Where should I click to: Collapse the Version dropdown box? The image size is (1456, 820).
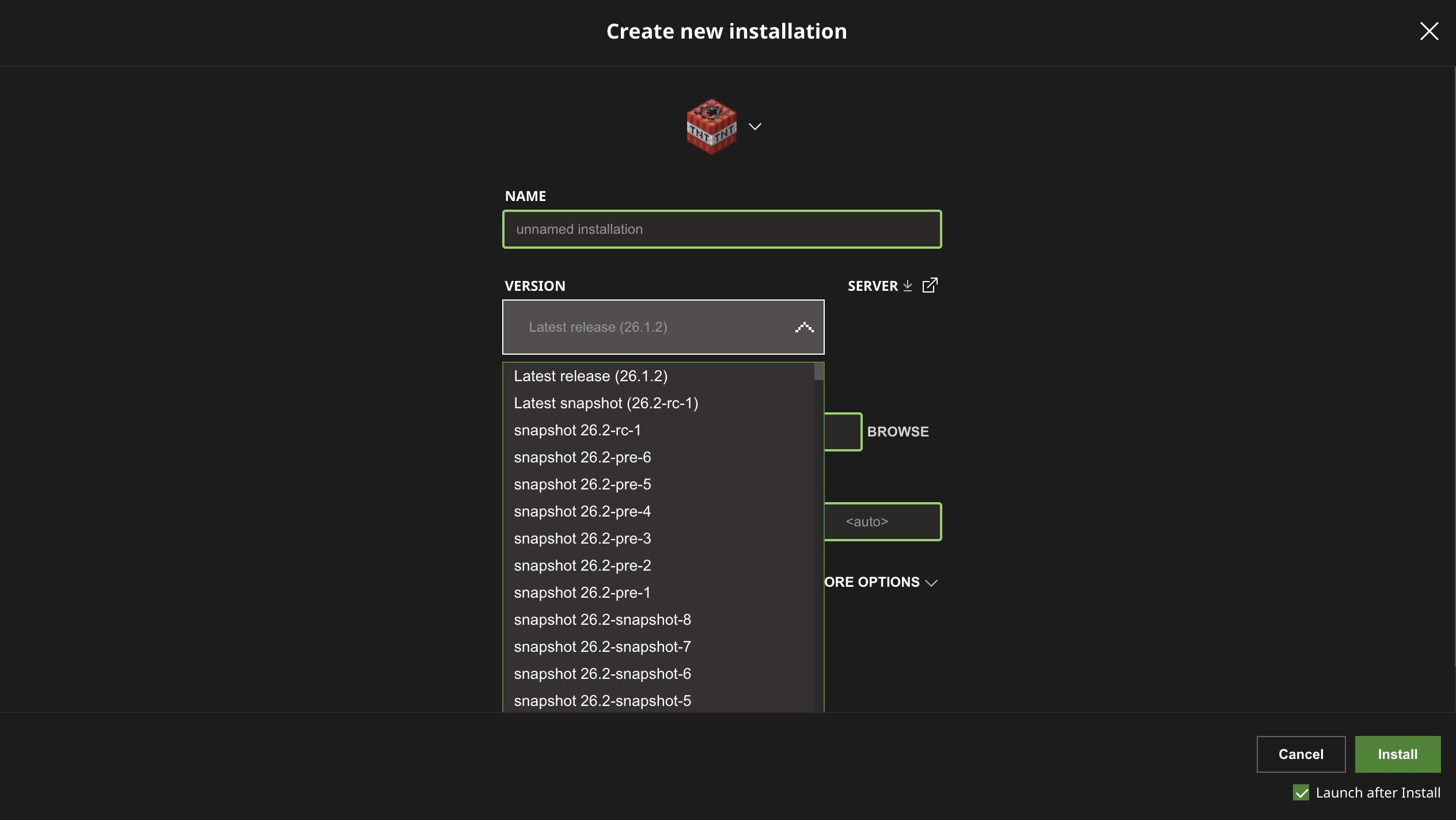coord(663,327)
